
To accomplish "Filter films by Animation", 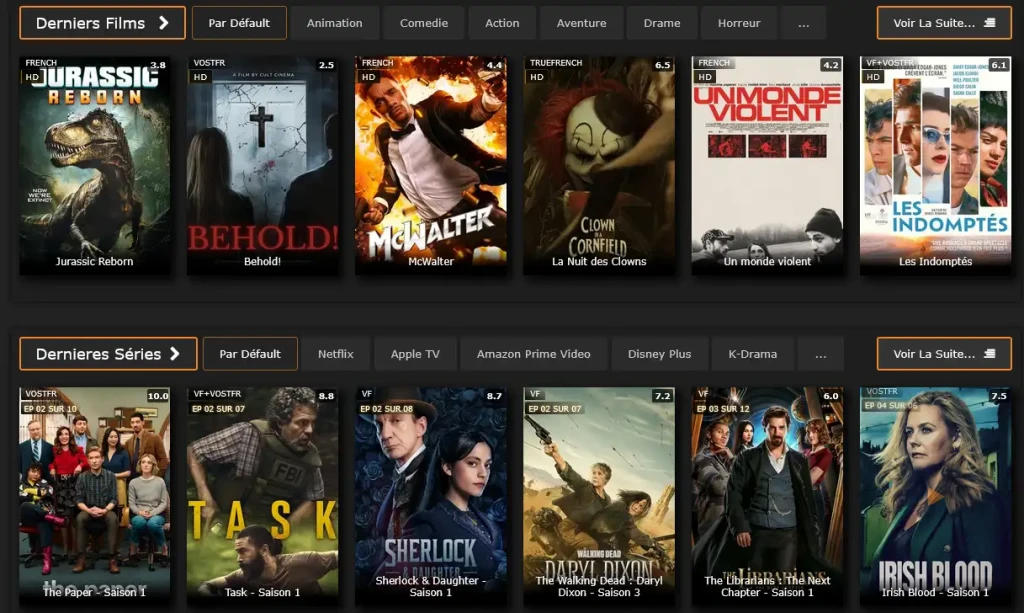I will [x=334, y=23].
